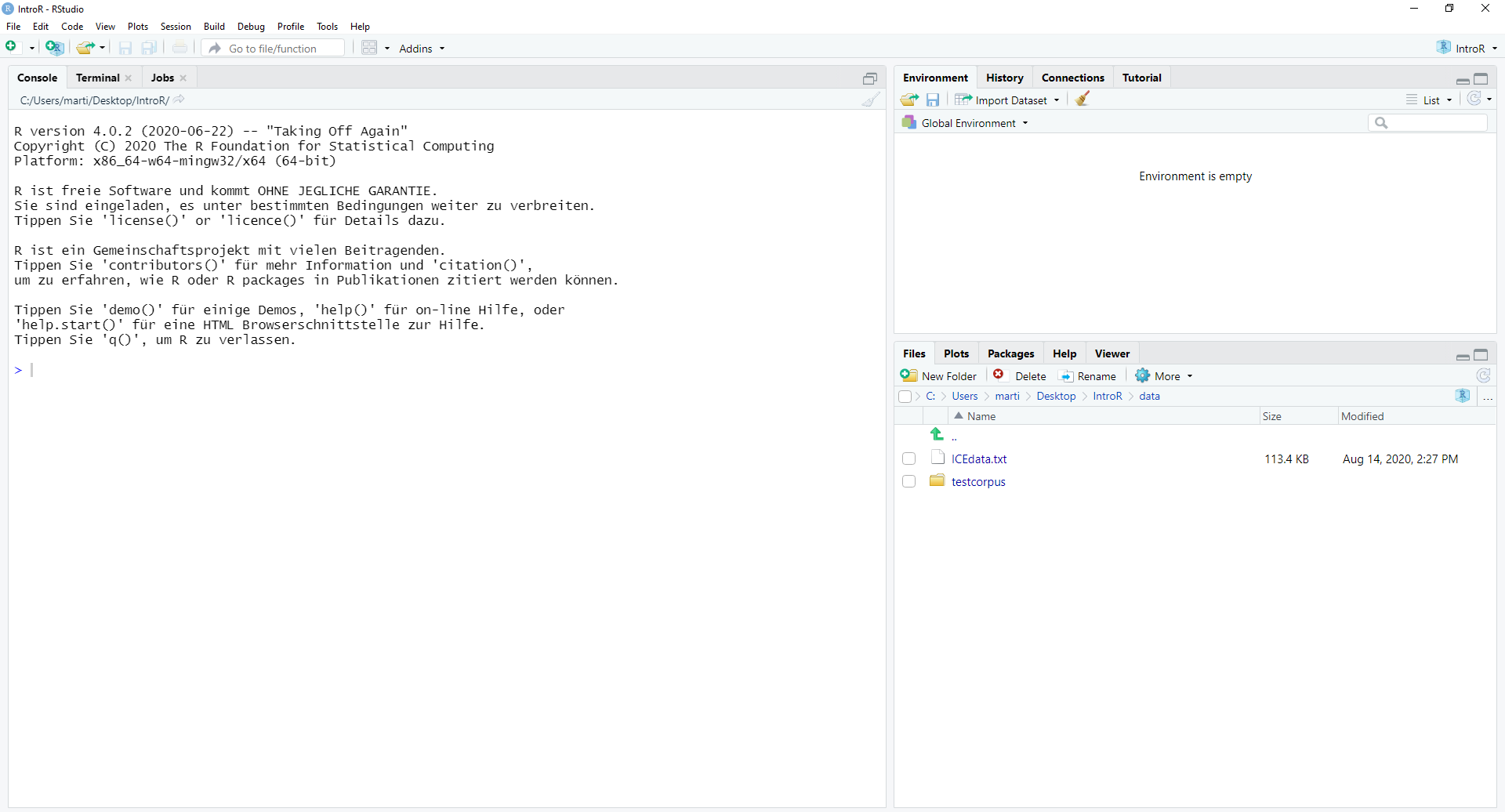
Task: Switch to the Packages tab
Action: click(1010, 353)
